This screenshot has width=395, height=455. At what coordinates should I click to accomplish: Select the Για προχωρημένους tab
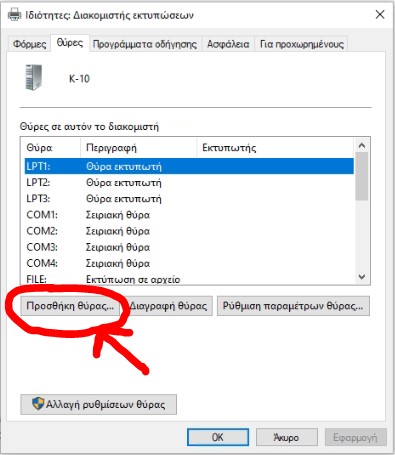pyautogui.click(x=302, y=44)
